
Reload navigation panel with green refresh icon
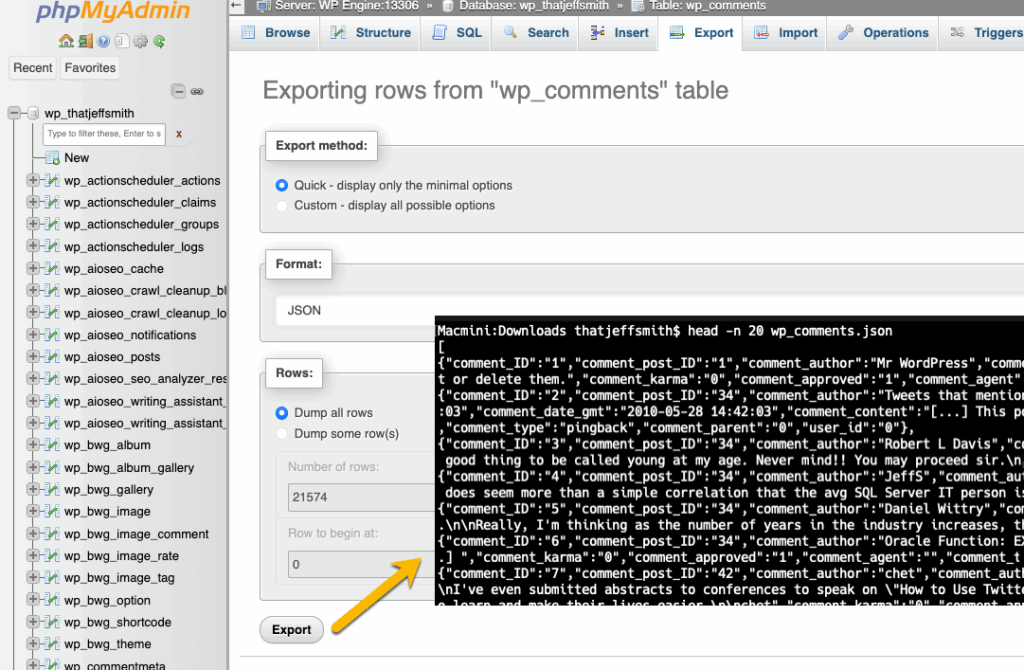159,41
